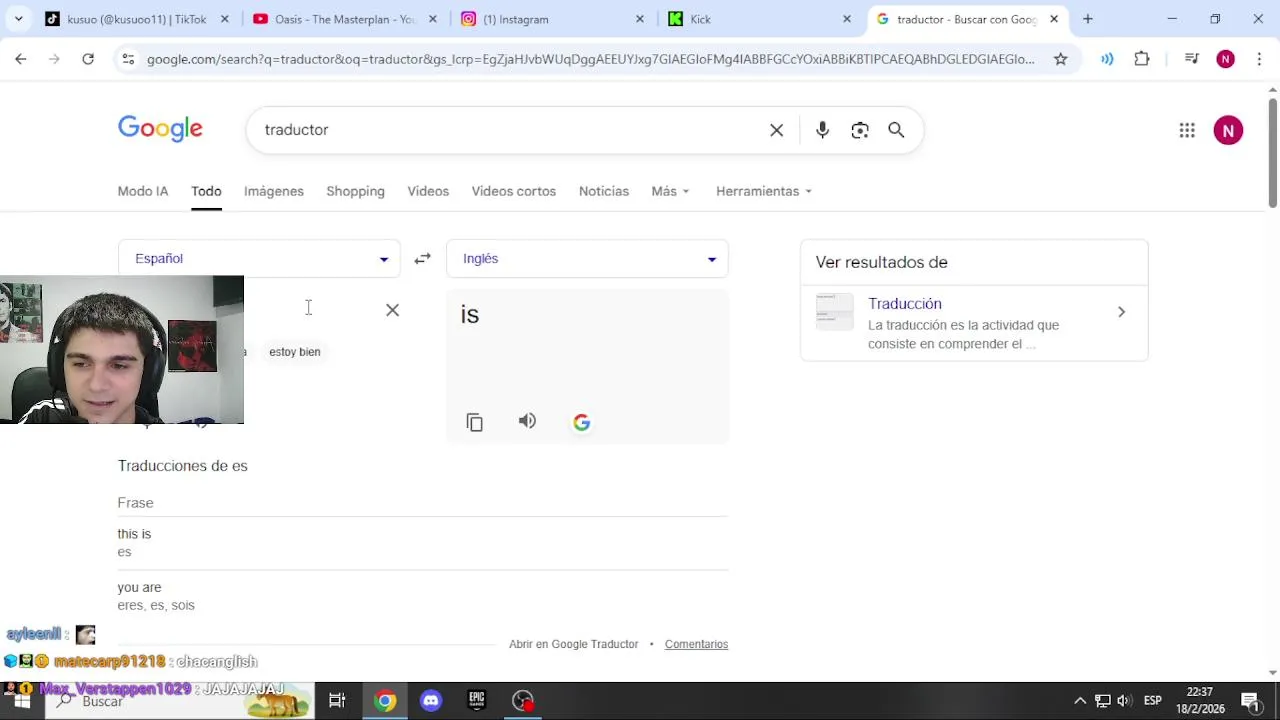The image size is (1280, 720).
Task: Click the translated output 'is'
Action: [x=470, y=315]
